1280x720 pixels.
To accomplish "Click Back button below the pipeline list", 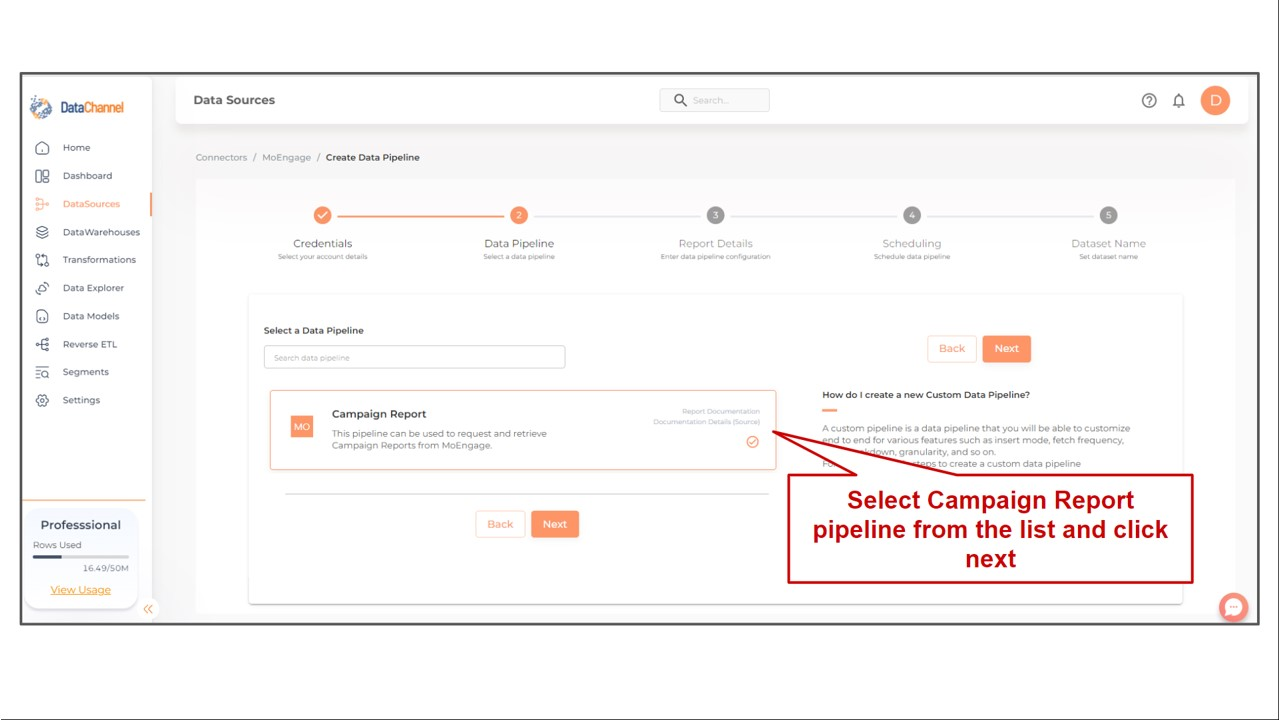I will 500,524.
